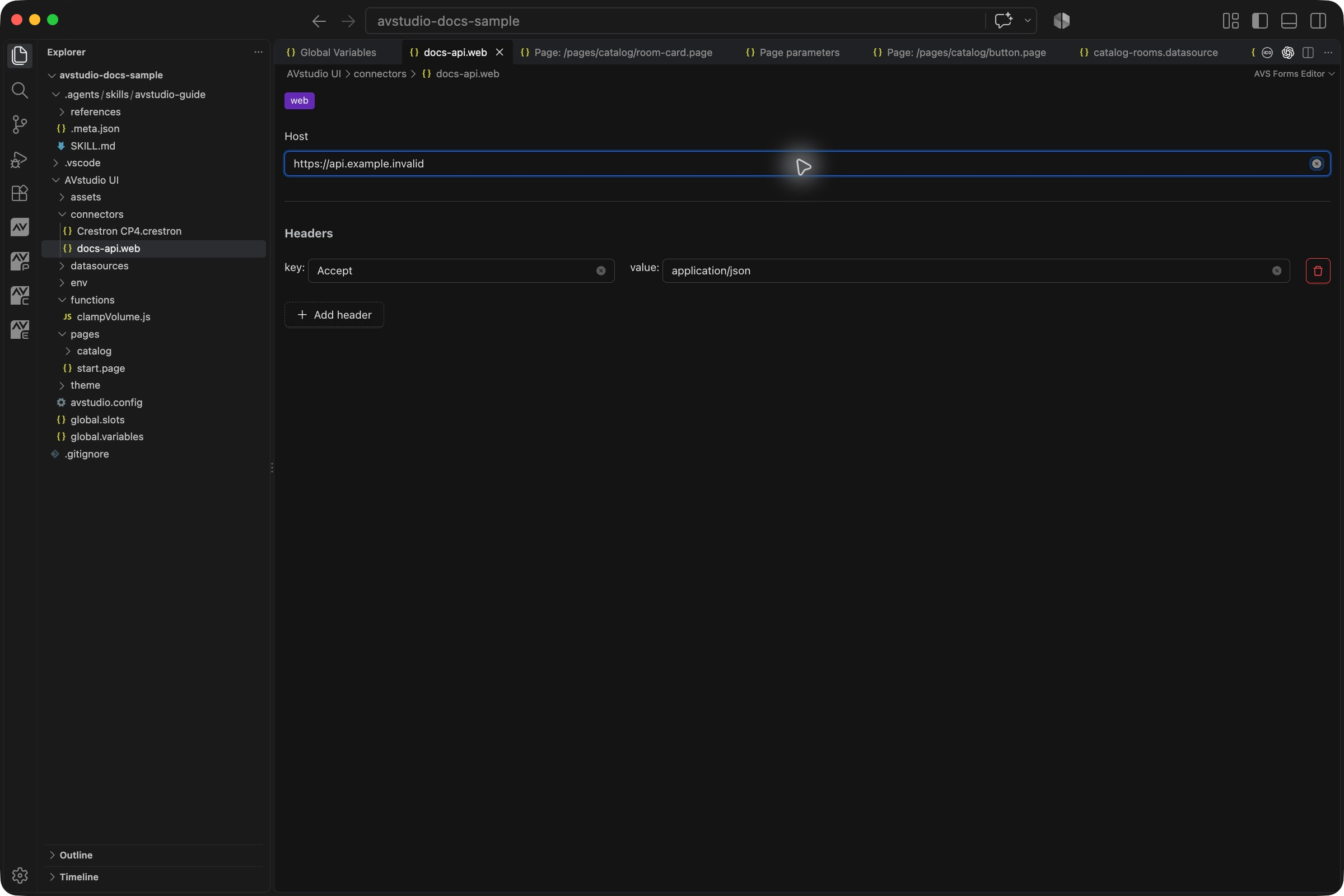Click the command center search box
Image resolution: width=1344 pixels, height=896 pixels.
tap(674, 21)
